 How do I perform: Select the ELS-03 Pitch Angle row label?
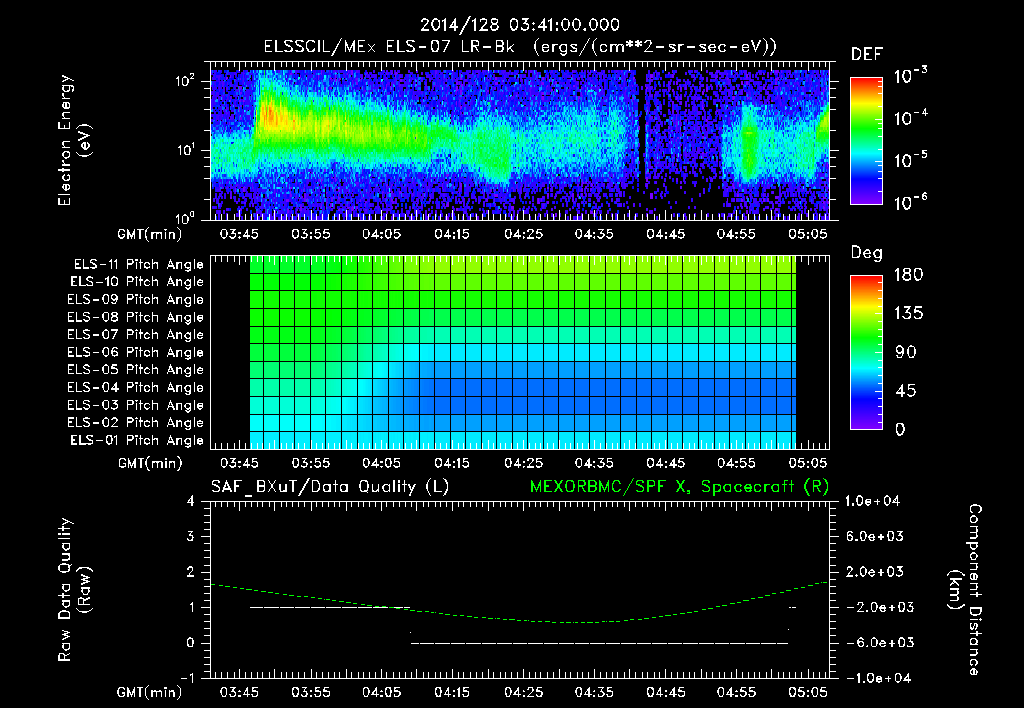[x=135, y=405]
